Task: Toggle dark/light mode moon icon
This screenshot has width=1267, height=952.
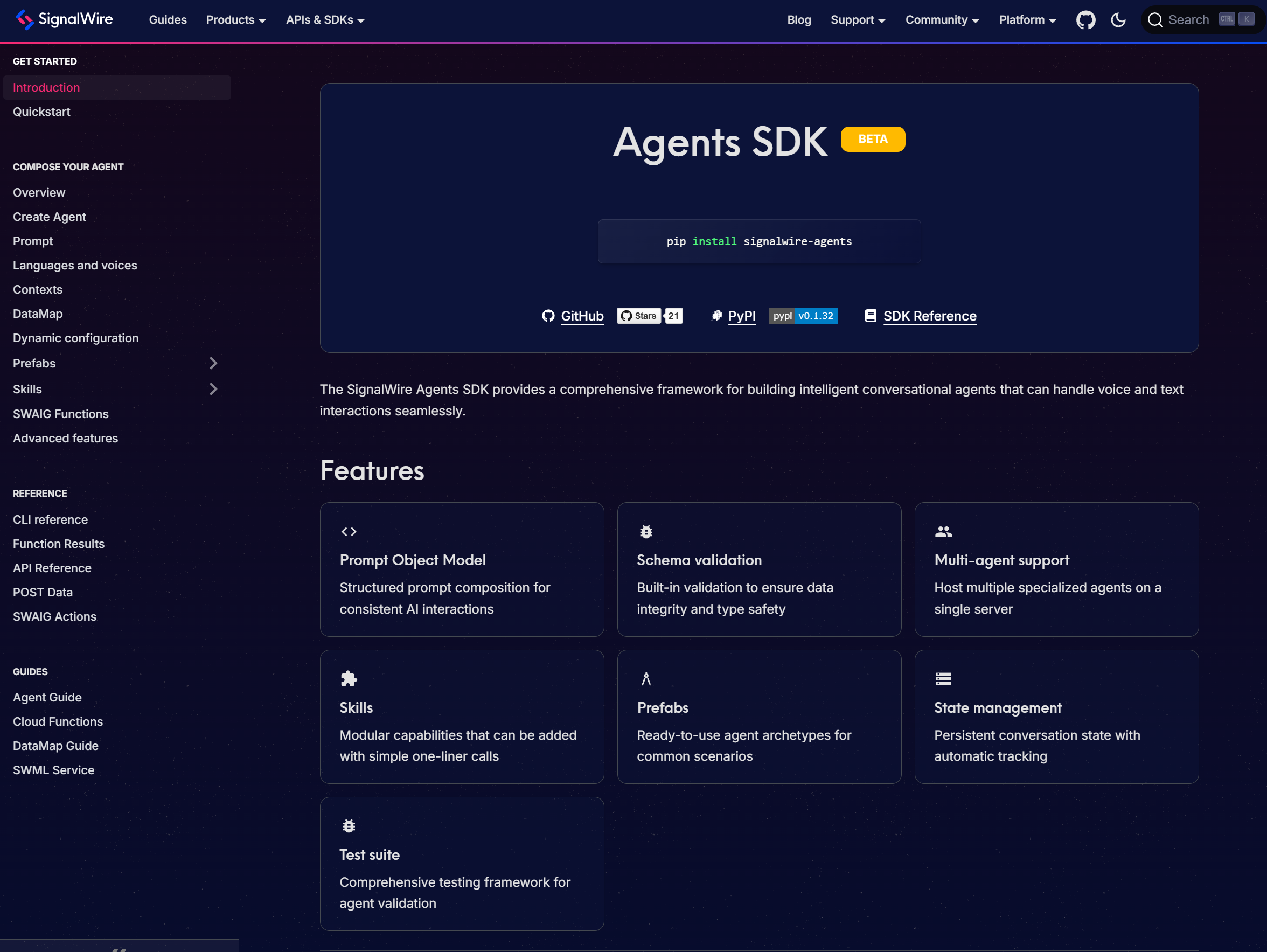Action: [1118, 20]
